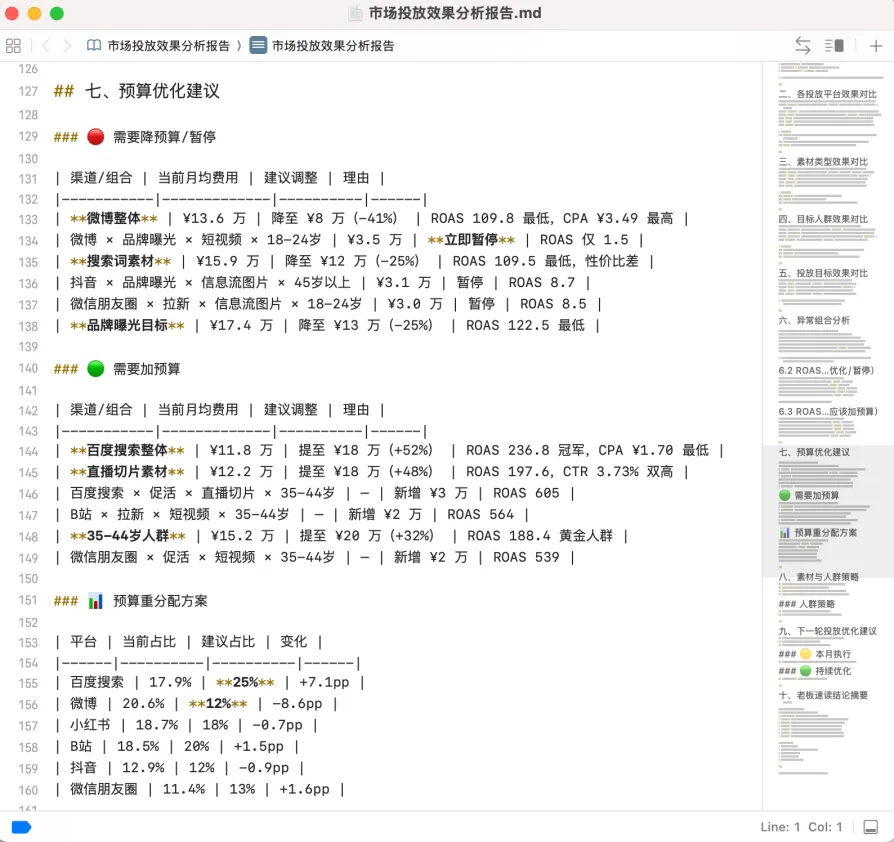Click ROAS 564 cell on line 147
The width and height of the screenshot is (894, 842).
click(481, 514)
